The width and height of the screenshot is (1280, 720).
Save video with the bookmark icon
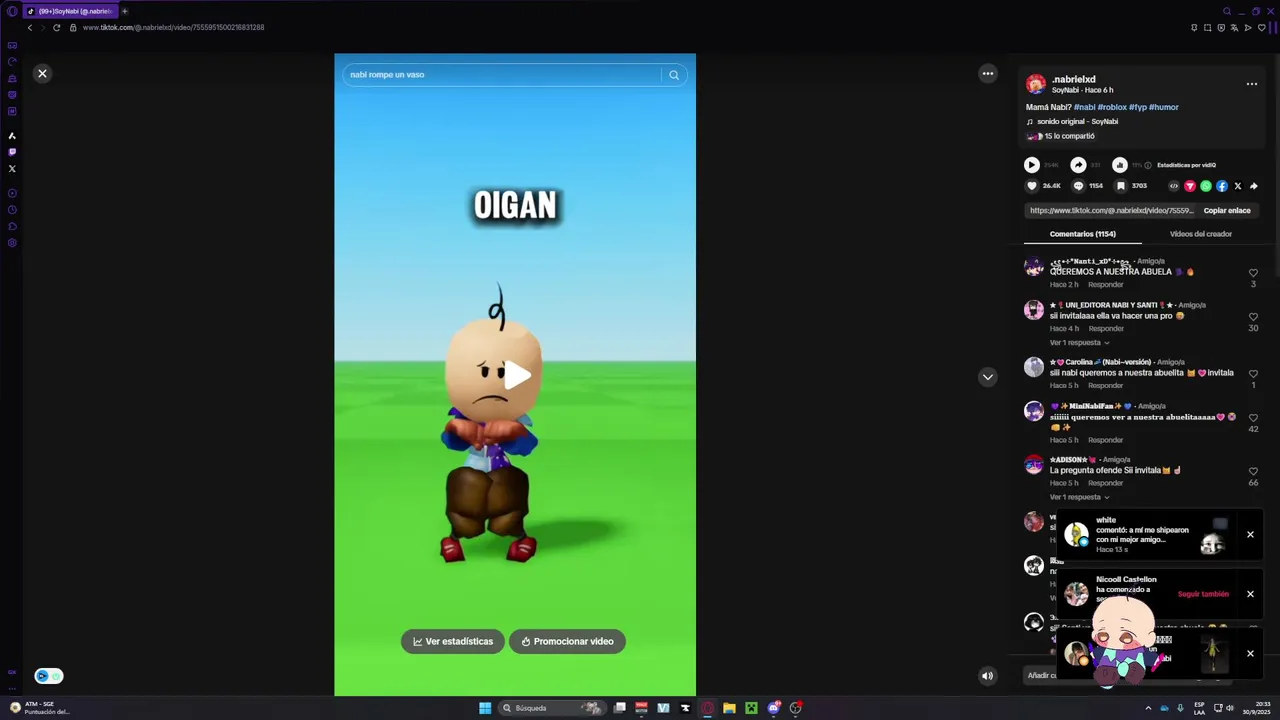tap(1121, 186)
